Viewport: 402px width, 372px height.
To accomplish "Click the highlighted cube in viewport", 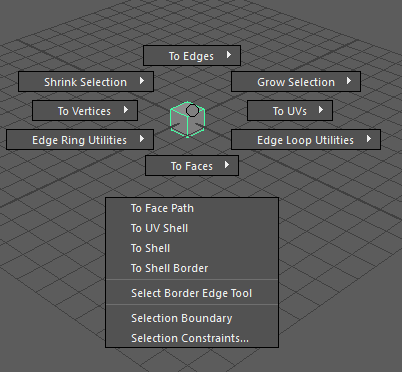I will [x=187, y=120].
